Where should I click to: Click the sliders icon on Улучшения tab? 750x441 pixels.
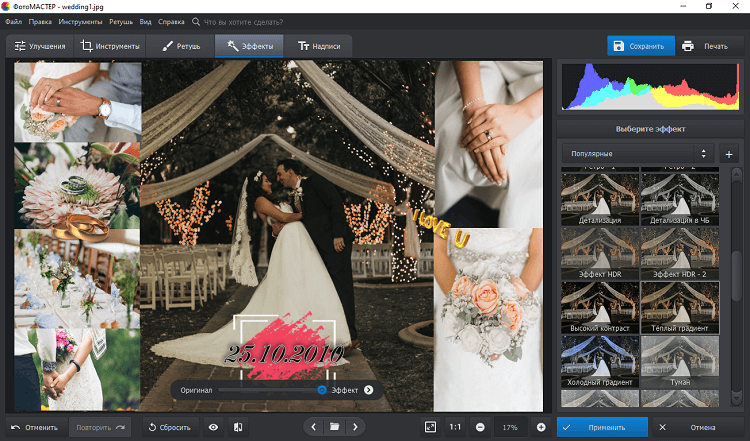[x=20, y=46]
